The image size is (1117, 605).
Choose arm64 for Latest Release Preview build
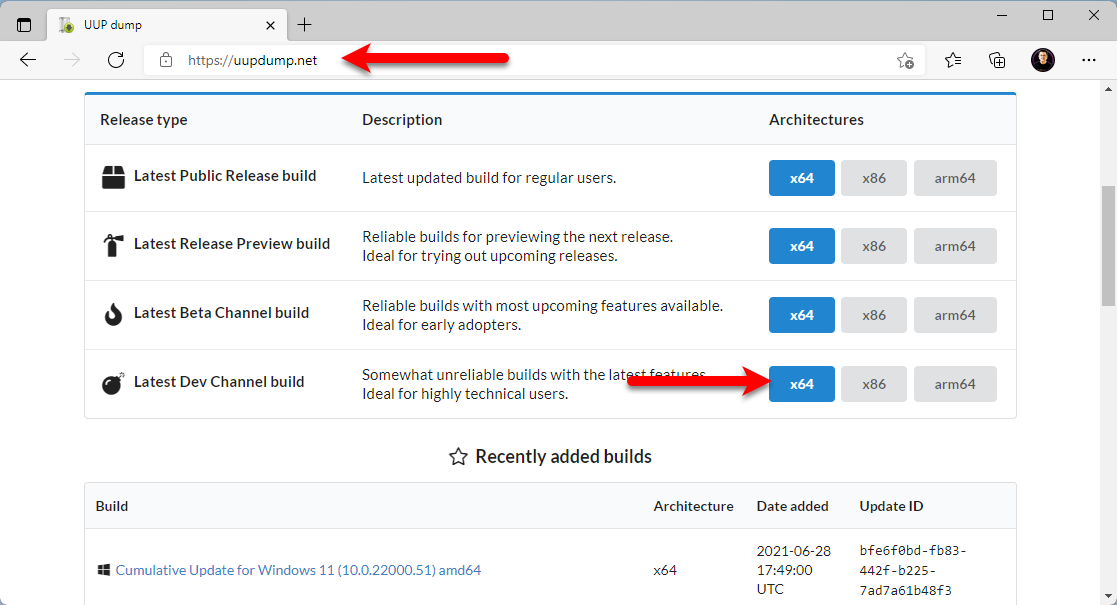tap(955, 246)
